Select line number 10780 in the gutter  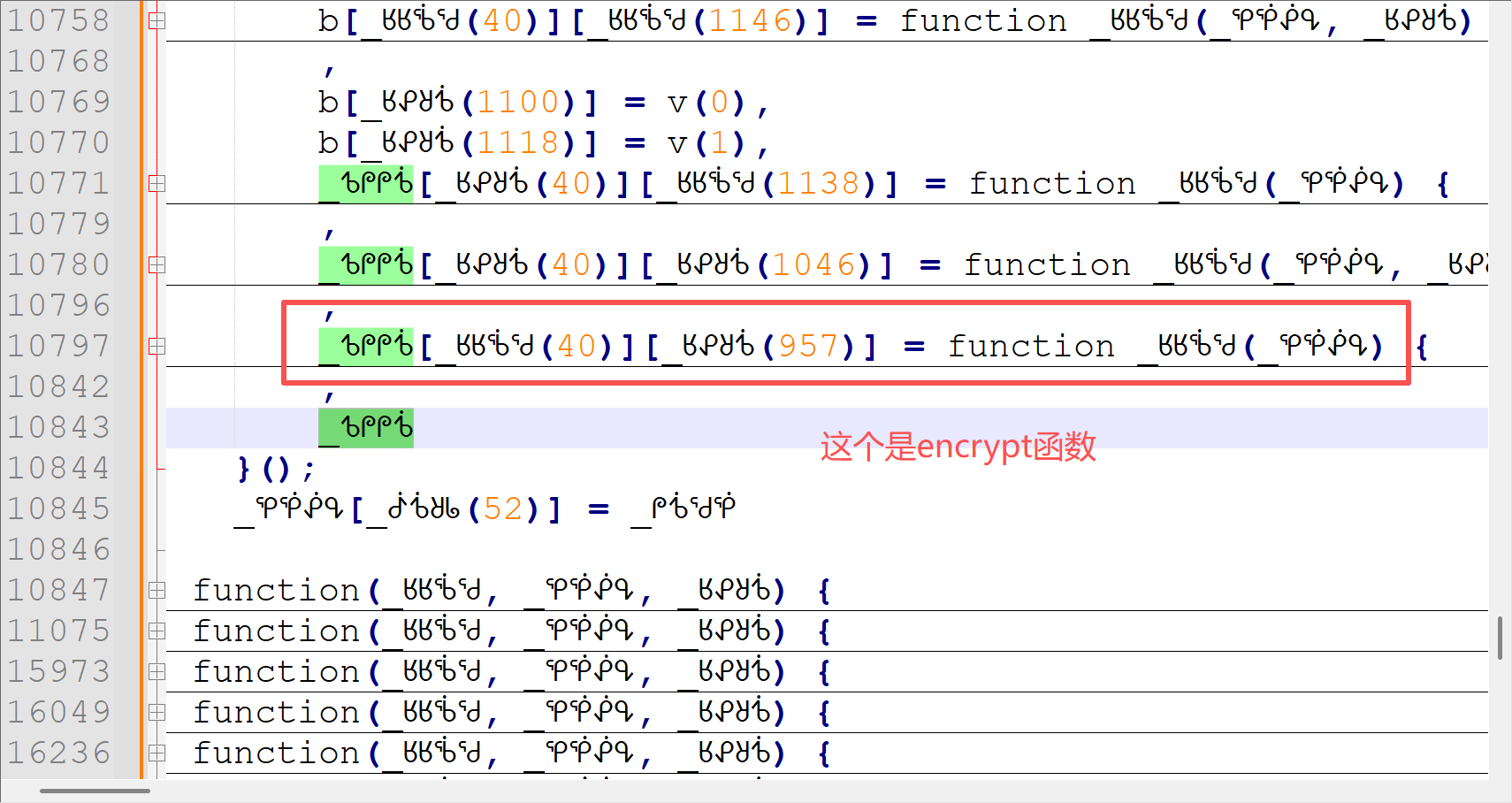point(58,264)
